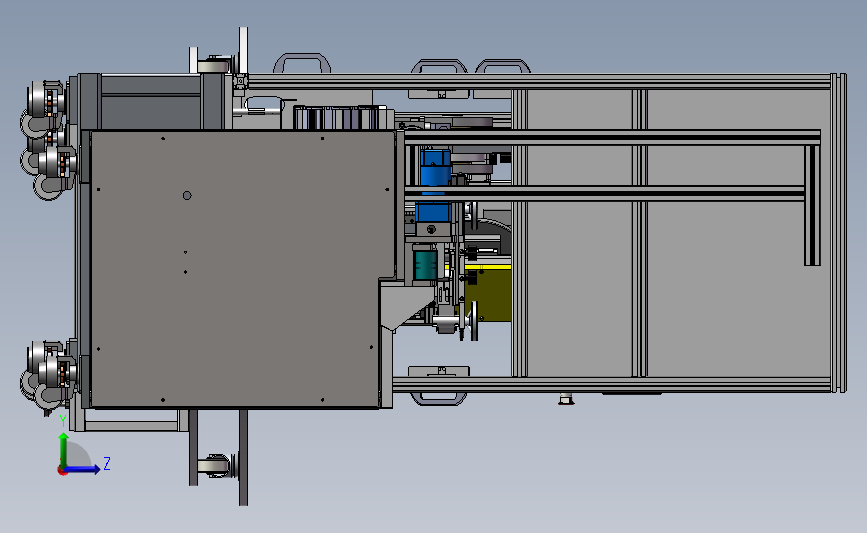Click the green Y axis arrow of the triad

click(x=64, y=451)
